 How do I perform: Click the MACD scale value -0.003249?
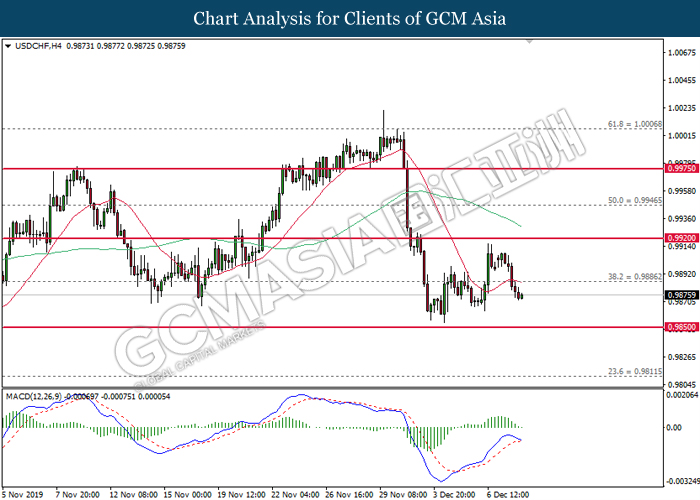683,481
